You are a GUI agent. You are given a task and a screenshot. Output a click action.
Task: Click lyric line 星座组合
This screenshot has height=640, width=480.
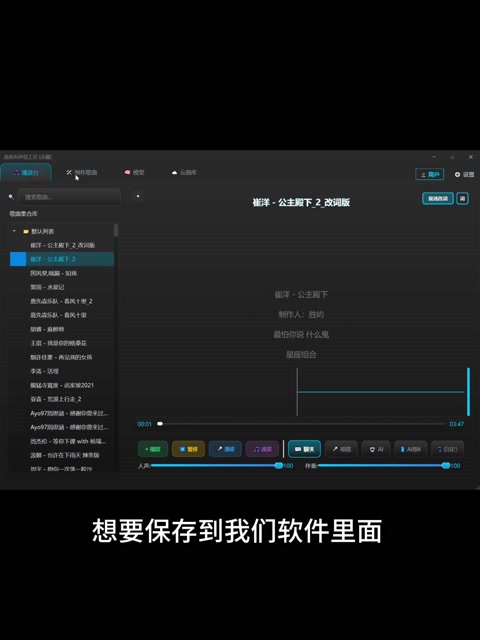[301, 354]
